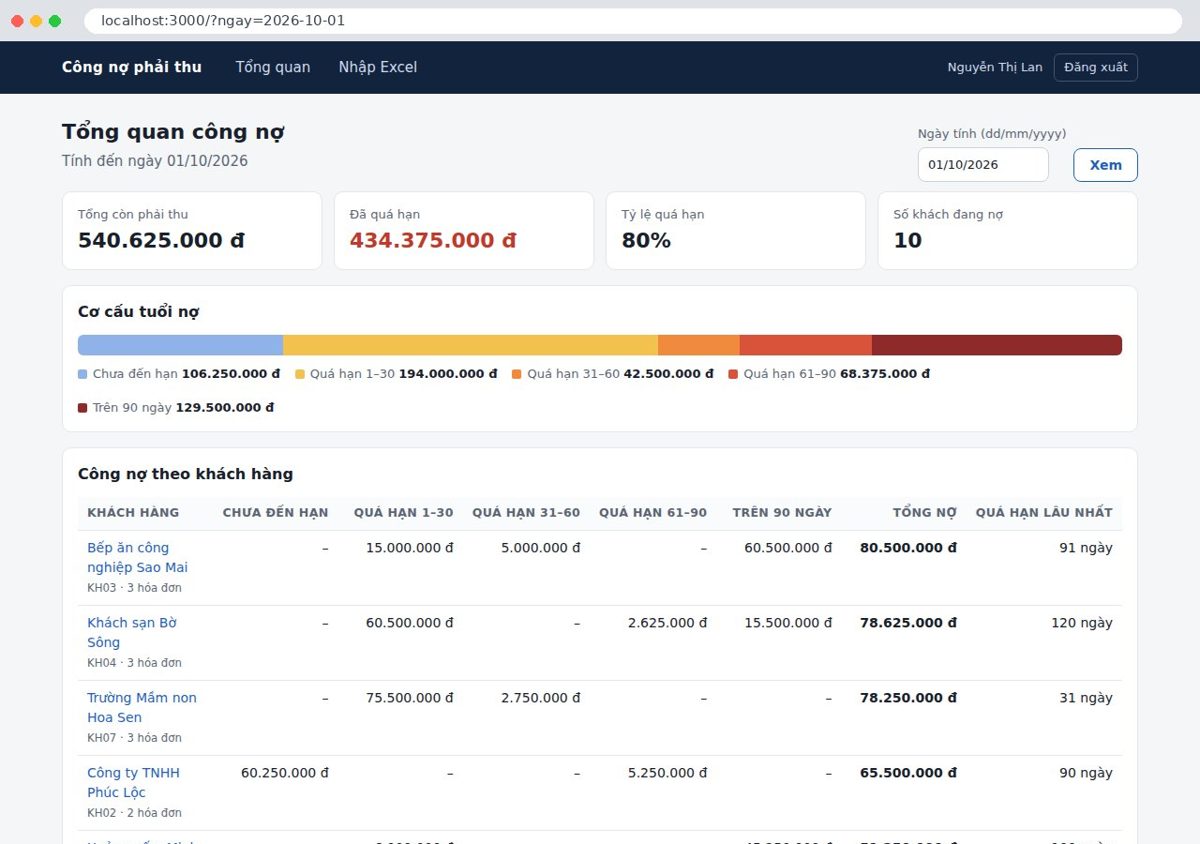
Task: Click the 65.500.000 đ total for Phúc Lộc
Action: coord(908,773)
